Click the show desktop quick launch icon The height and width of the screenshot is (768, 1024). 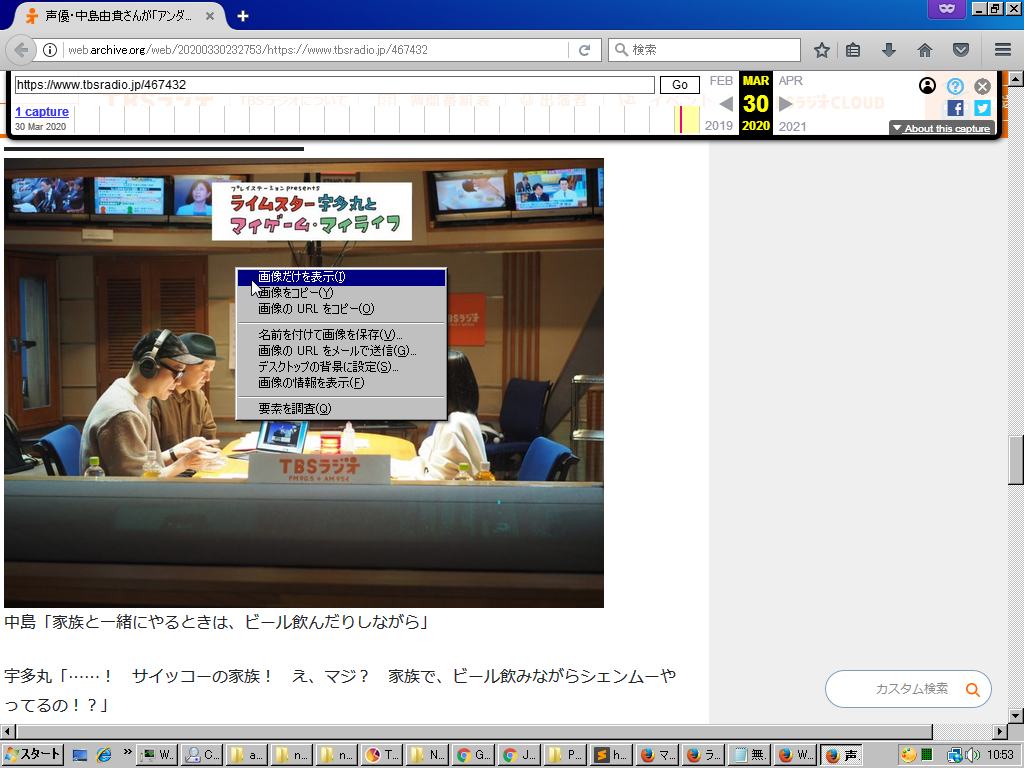[x=80, y=756]
